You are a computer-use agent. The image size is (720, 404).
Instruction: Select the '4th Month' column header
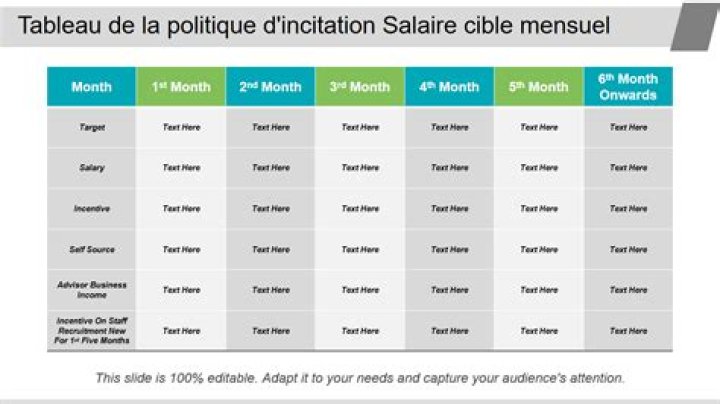tap(449, 87)
